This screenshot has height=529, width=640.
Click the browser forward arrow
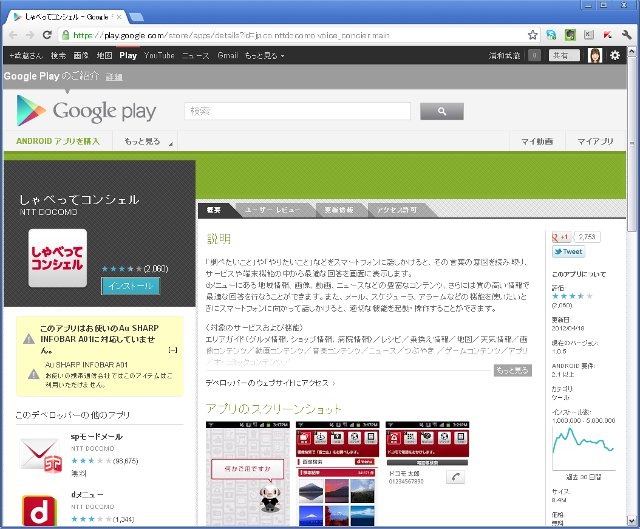(30, 35)
